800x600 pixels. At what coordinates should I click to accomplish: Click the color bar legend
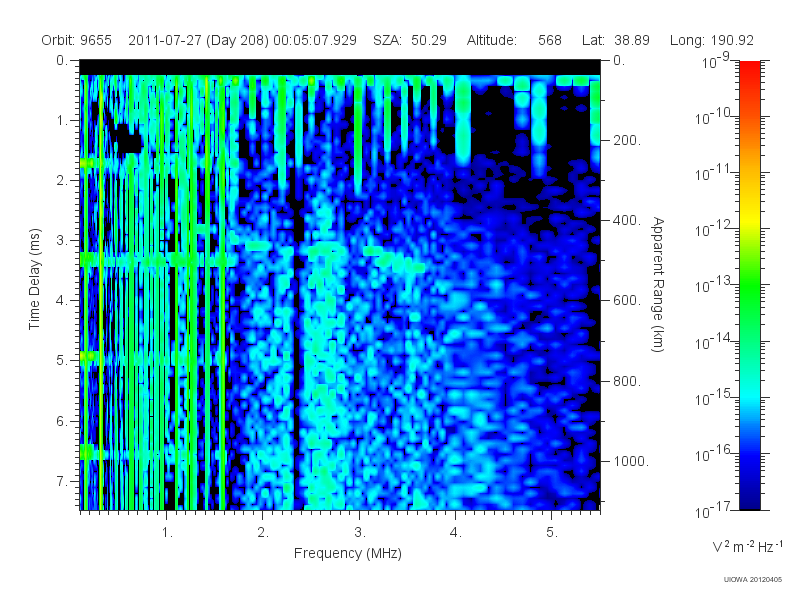click(749, 285)
